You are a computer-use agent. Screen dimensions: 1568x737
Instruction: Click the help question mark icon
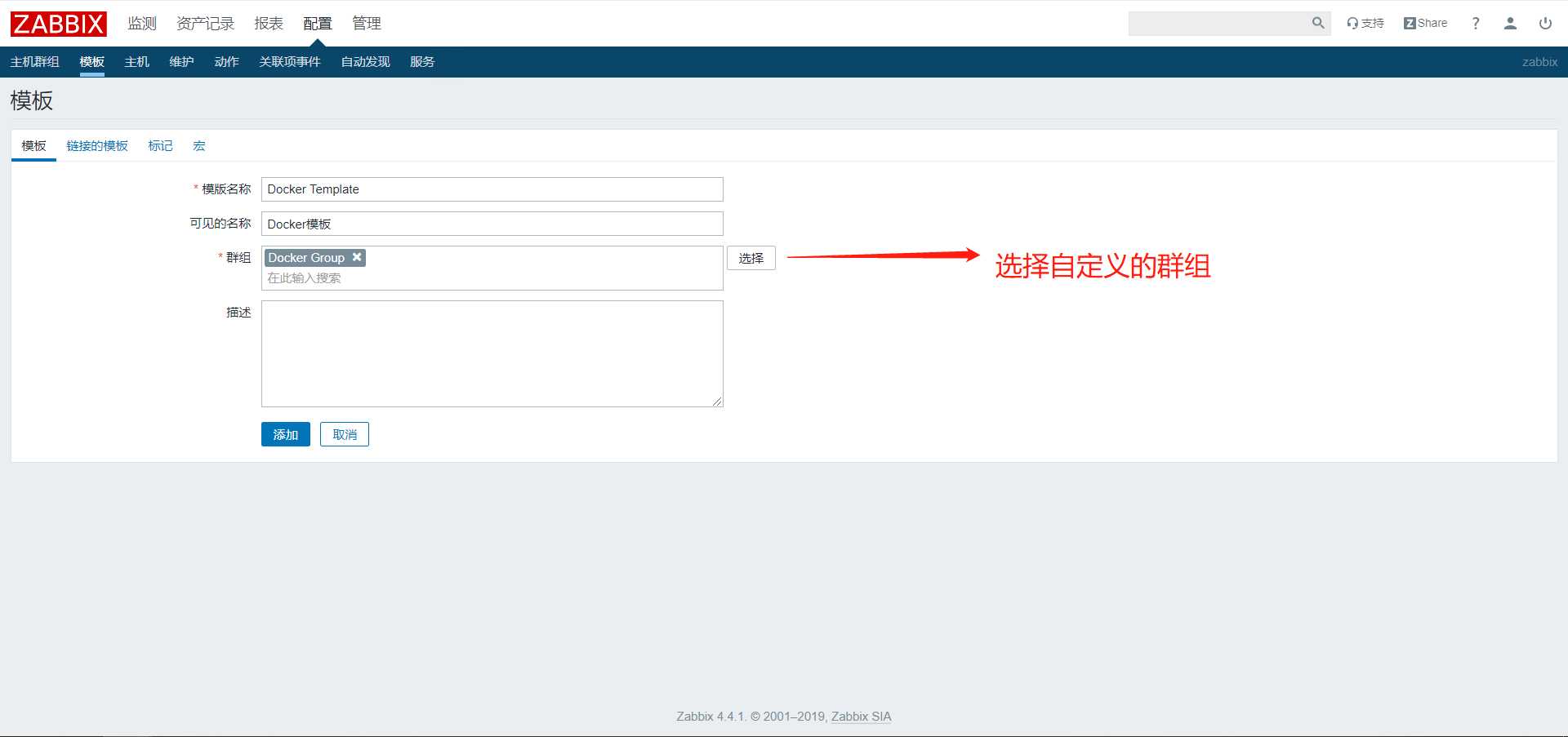pyautogui.click(x=1476, y=23)
